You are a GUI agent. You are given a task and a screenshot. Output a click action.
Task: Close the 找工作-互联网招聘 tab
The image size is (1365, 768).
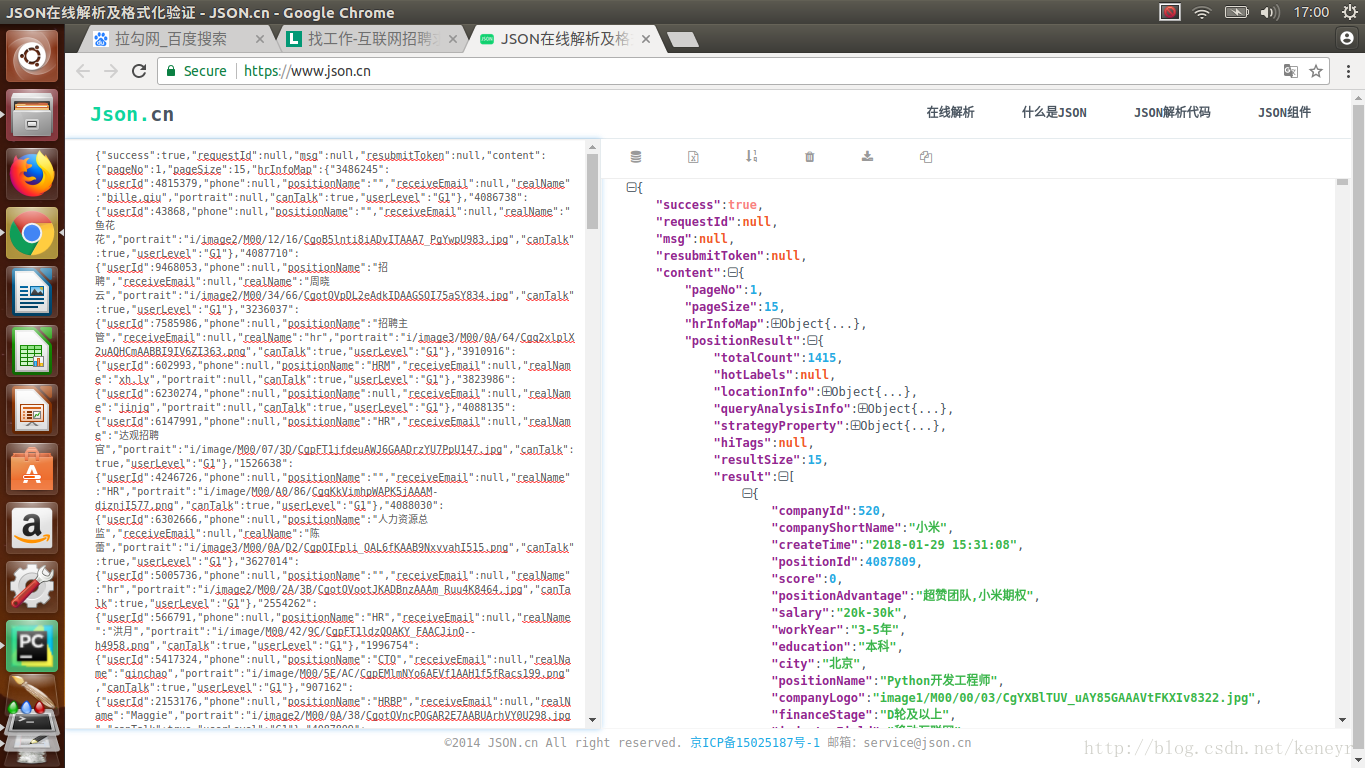point(453,39)
